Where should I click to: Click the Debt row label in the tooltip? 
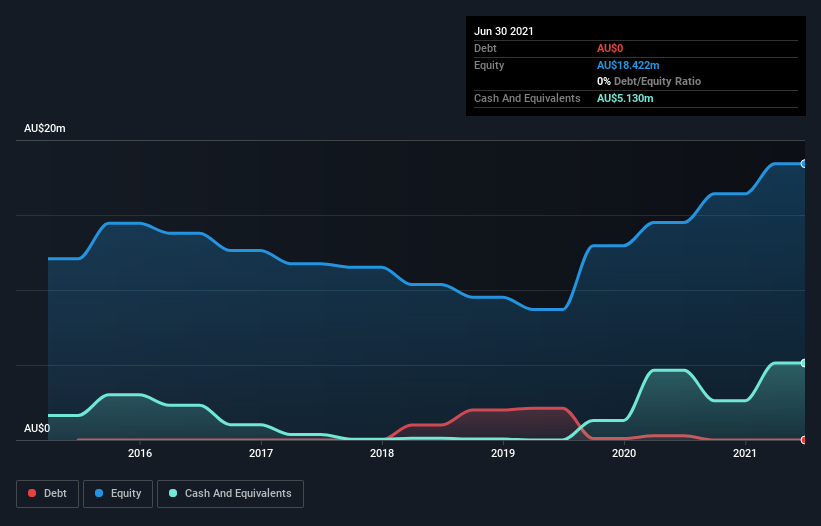[x=485, y=48]
